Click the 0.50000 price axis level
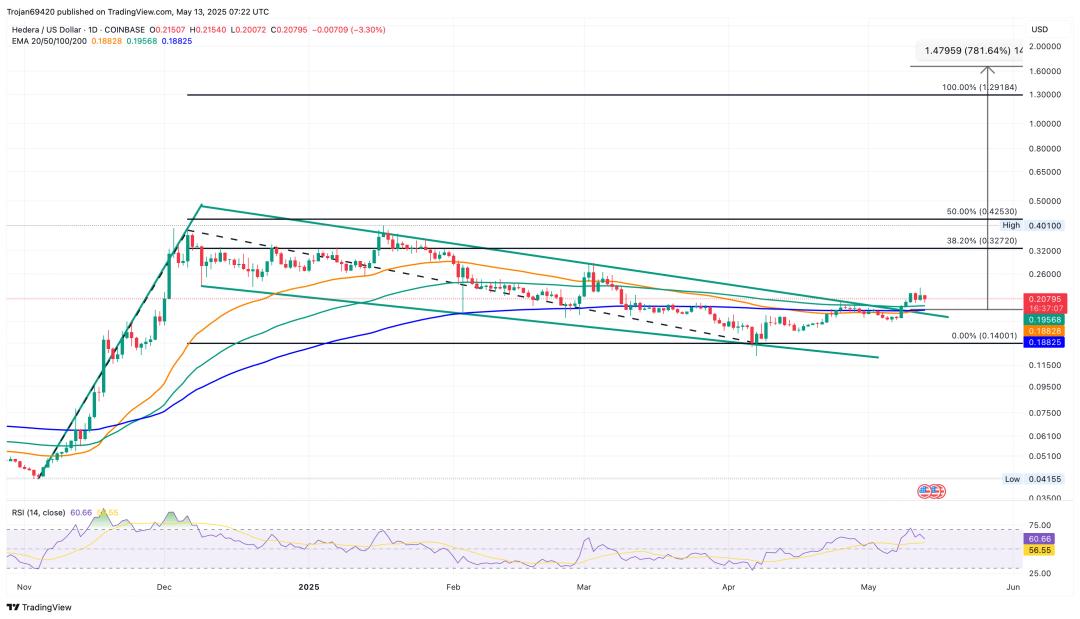 point(1045,202)
